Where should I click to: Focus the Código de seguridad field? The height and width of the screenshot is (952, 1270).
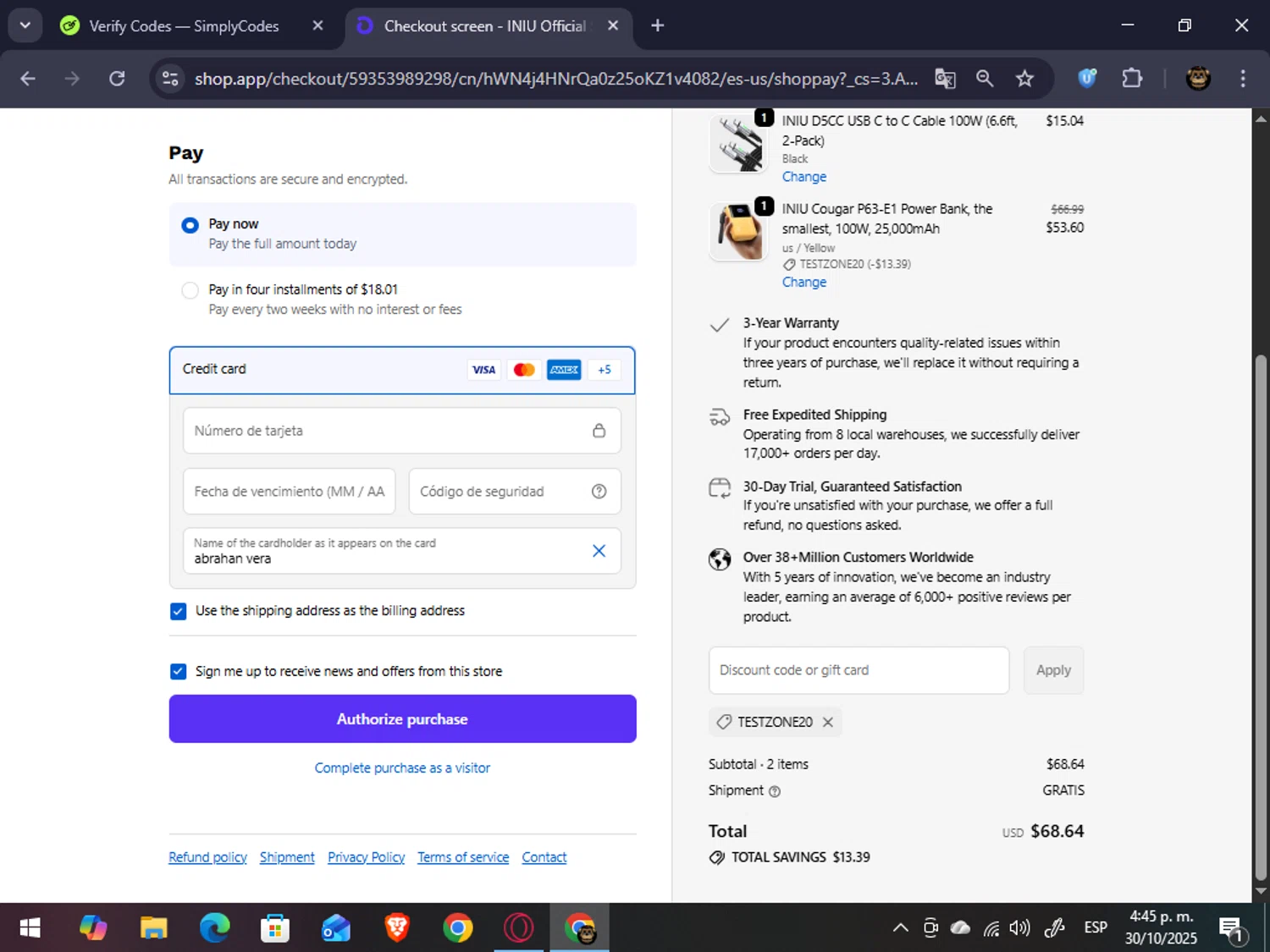coord(515,492)
